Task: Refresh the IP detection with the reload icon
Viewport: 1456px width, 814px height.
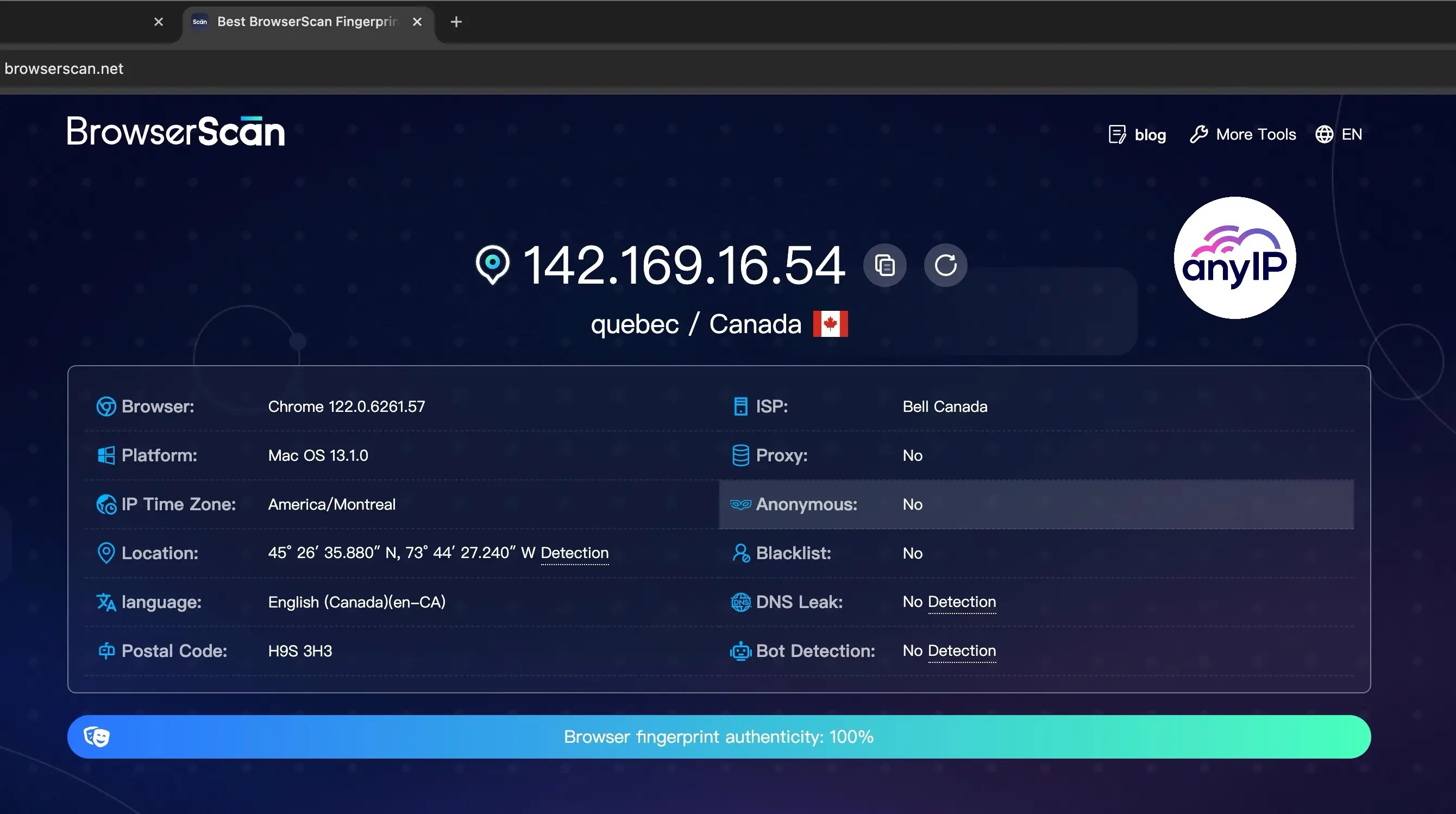Action: point(945,265)
